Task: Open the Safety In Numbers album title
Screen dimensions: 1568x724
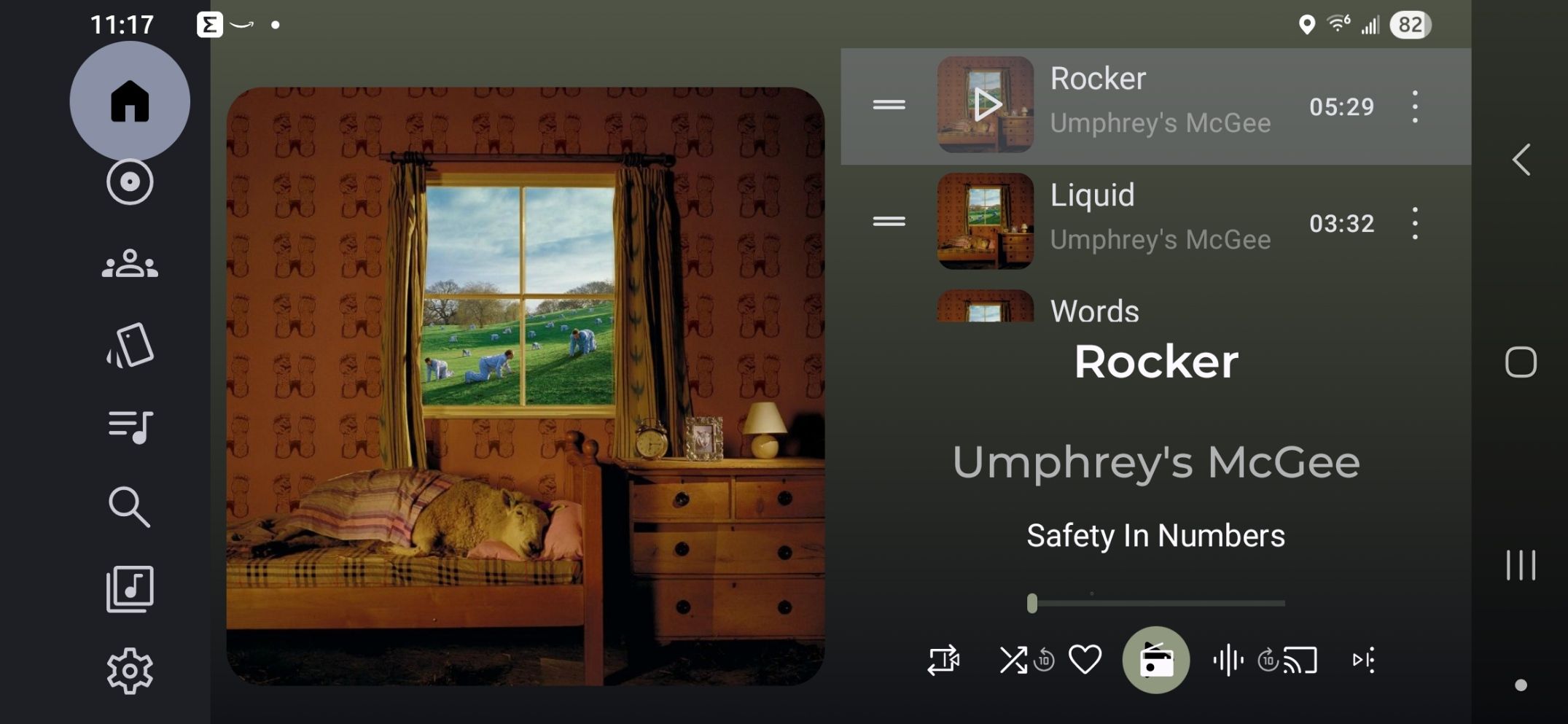Action: [1155, 536]
